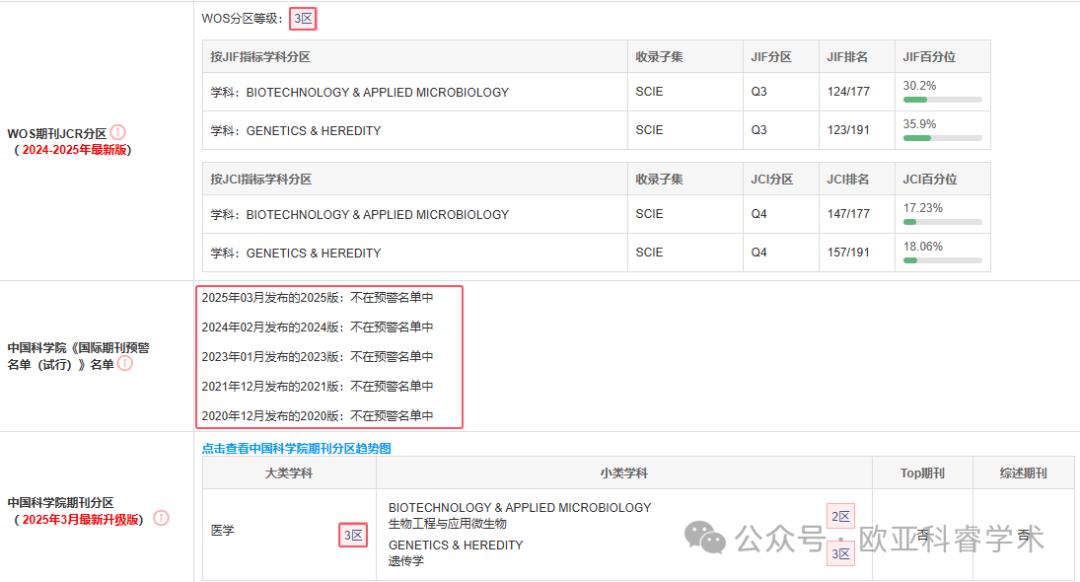This screenshot has width=1080, height=582.
Task: Click GENETICS & HEREDITY in the JCI table
Action: 313,253
